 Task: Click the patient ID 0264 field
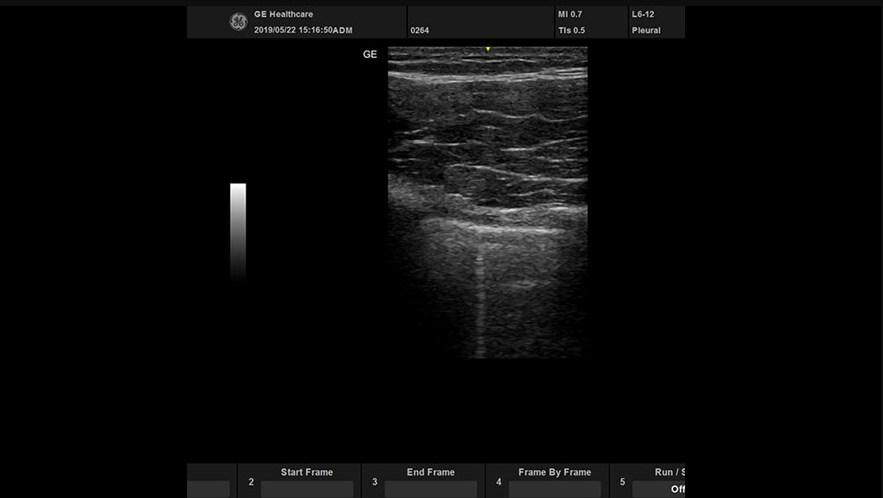point(420,31)
